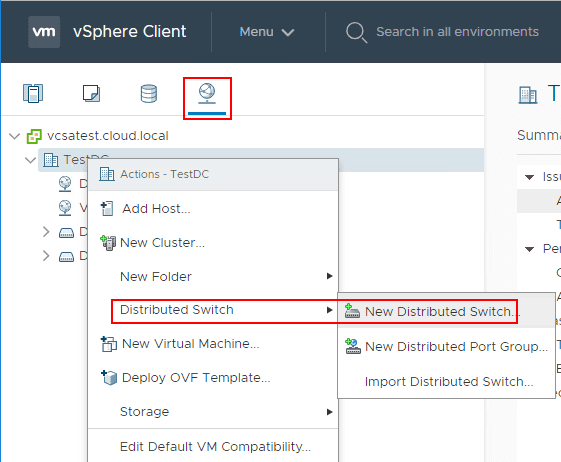Choose New Virtual Machine... menu entry
The image size is (561, 462).
[x=213, y=344]
